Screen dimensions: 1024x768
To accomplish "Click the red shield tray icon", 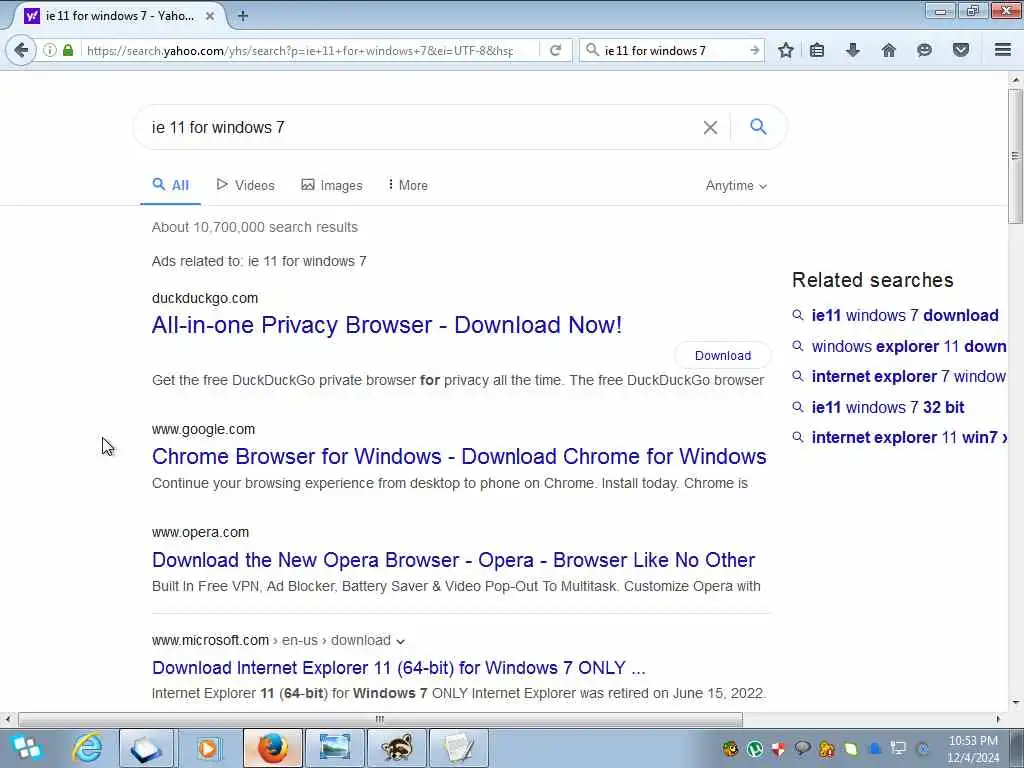I will coord(778,749).
